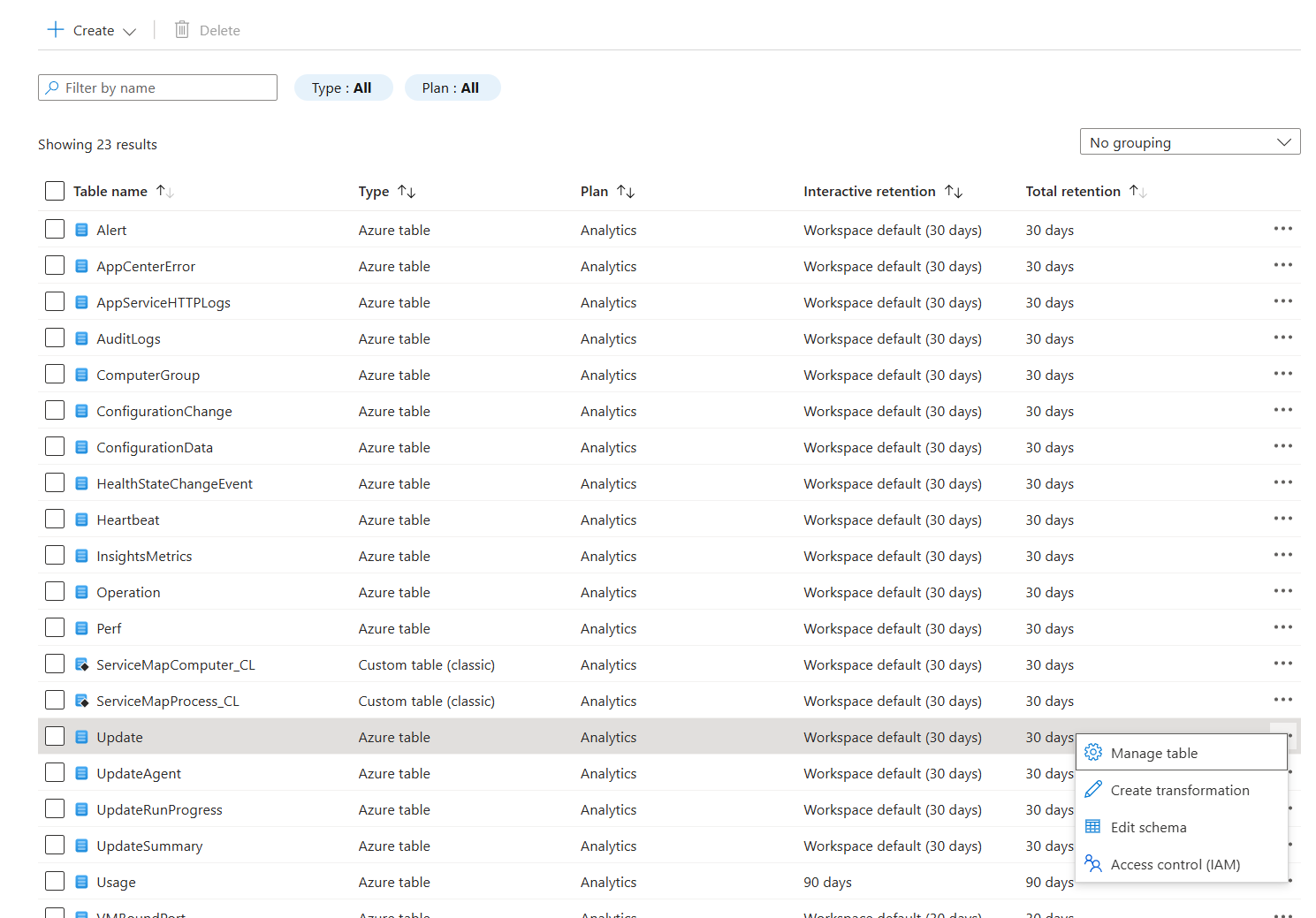Open the ComputerGroup table name
The image size is (1316, 918).
pyautogui.click(x=148, y=375)
